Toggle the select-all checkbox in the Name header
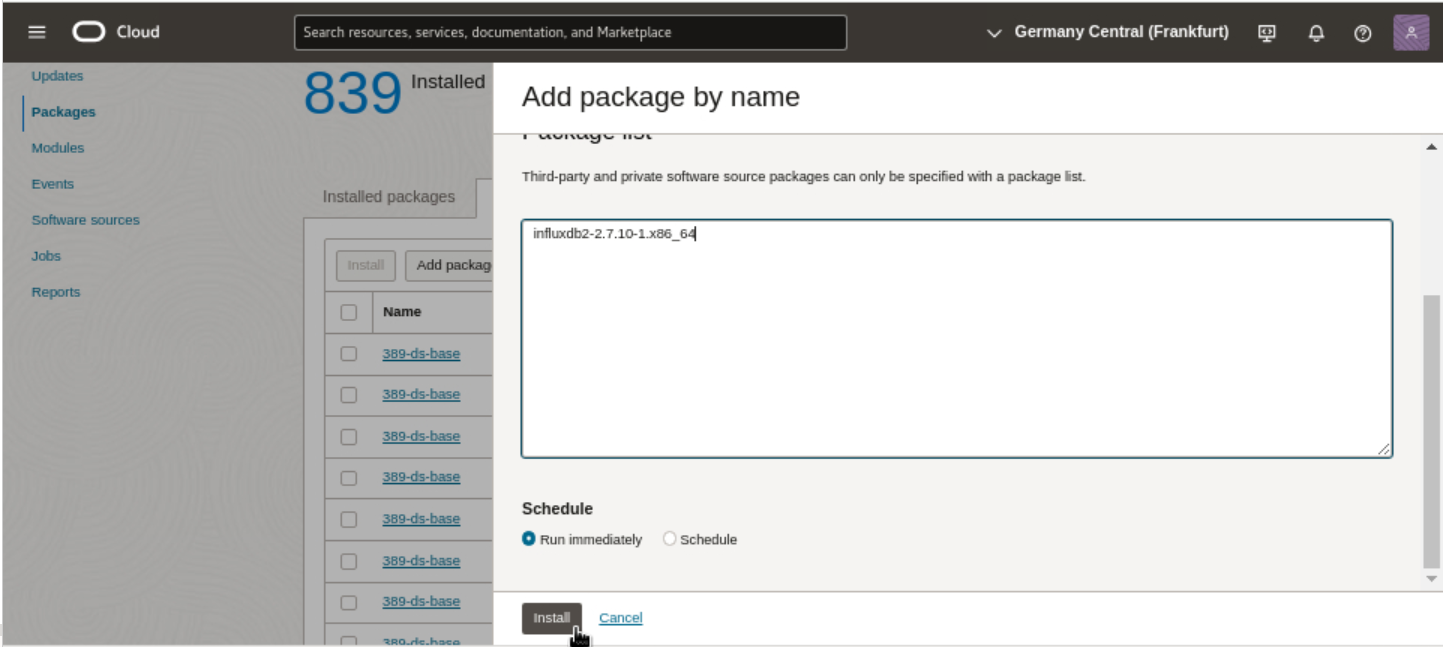 click(x=348, y=312)
